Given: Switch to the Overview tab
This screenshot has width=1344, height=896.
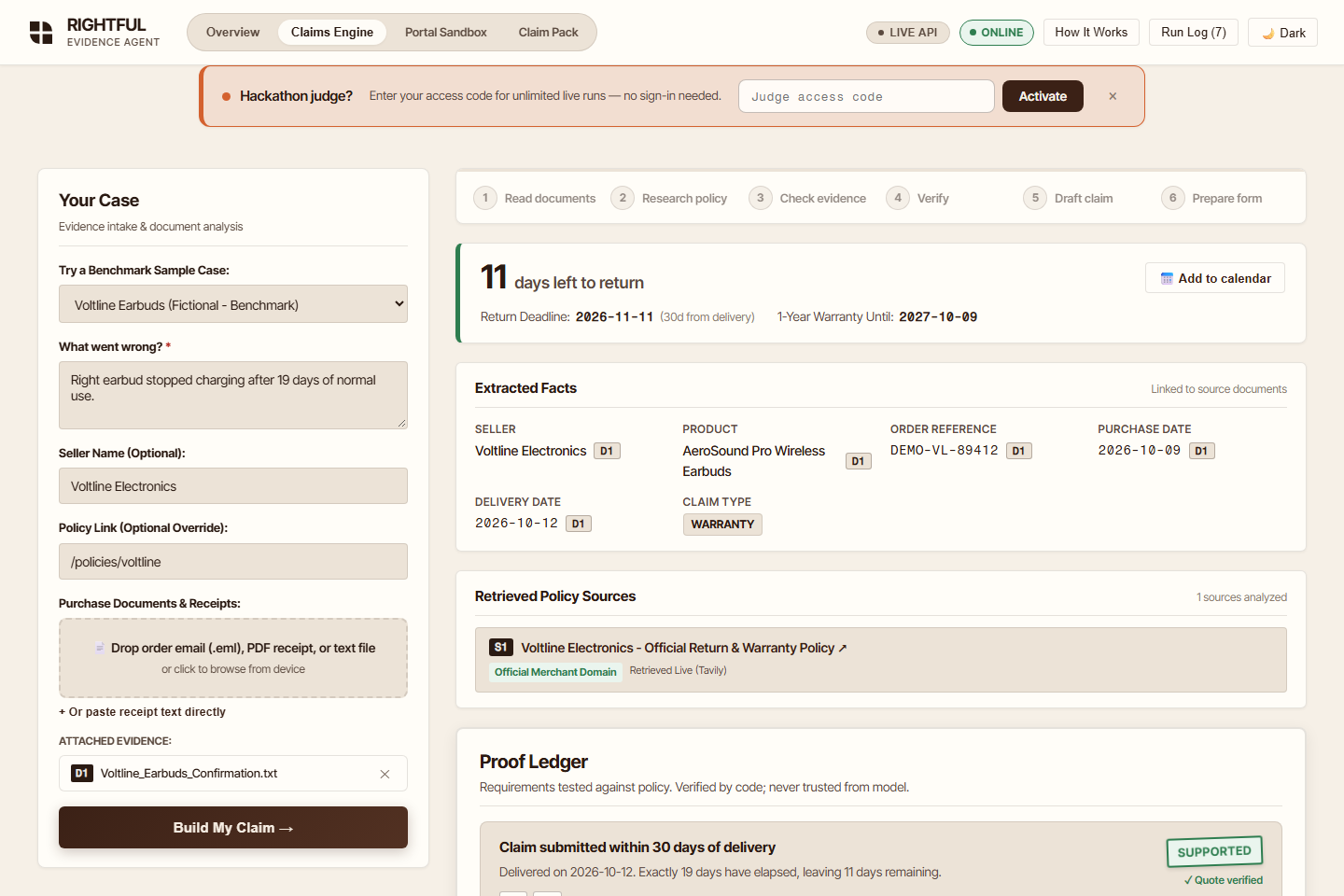Looking at the screenshot, I should click(x=233, y=33).
